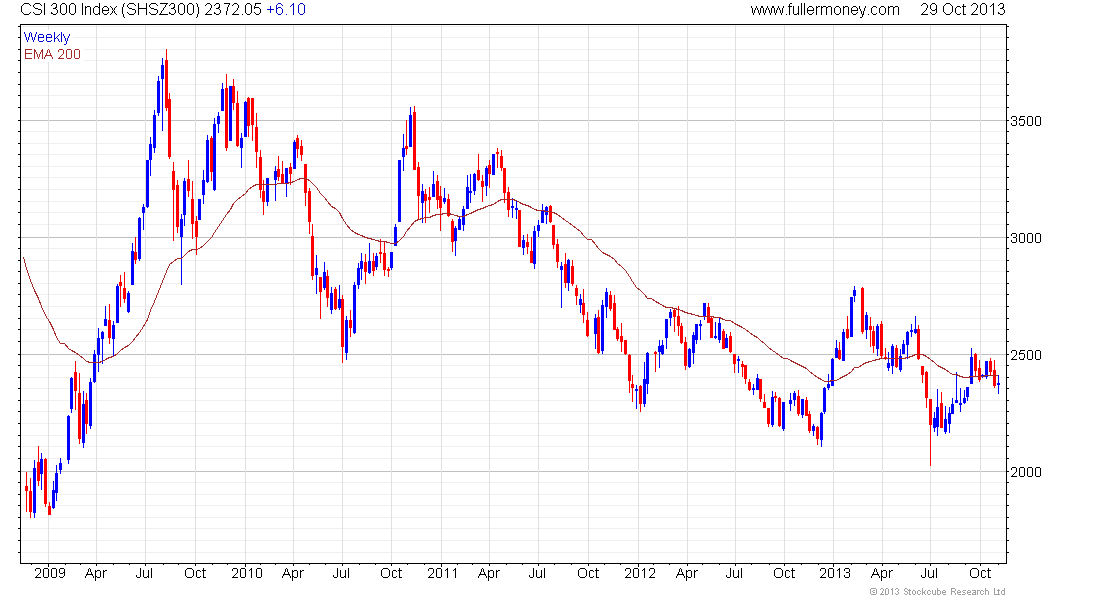Image resolution: width=1100 pixels, height=600 pixels.
Task: Click the 2000 price axis label
Action: [x=1026, y=472]
